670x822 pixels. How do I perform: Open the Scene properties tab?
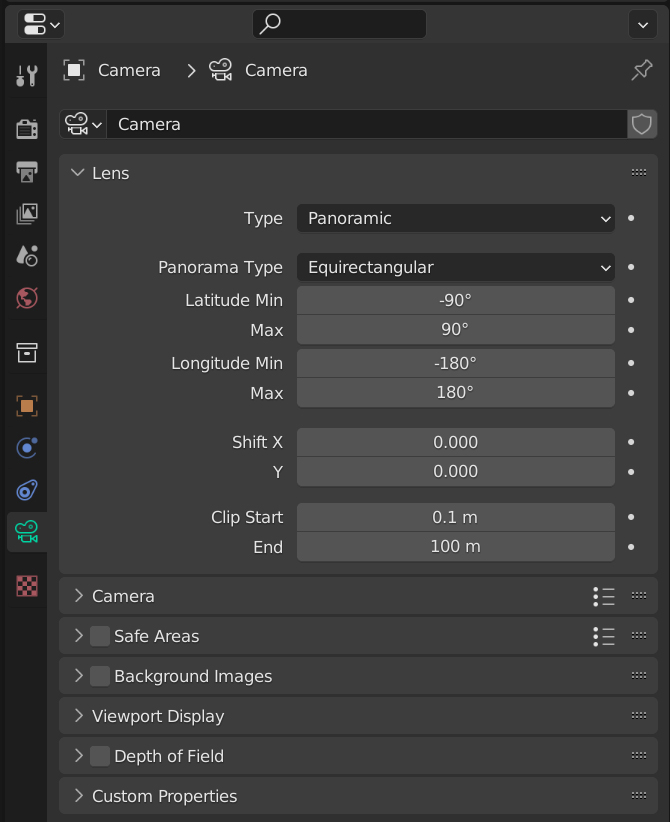[27, 256]
